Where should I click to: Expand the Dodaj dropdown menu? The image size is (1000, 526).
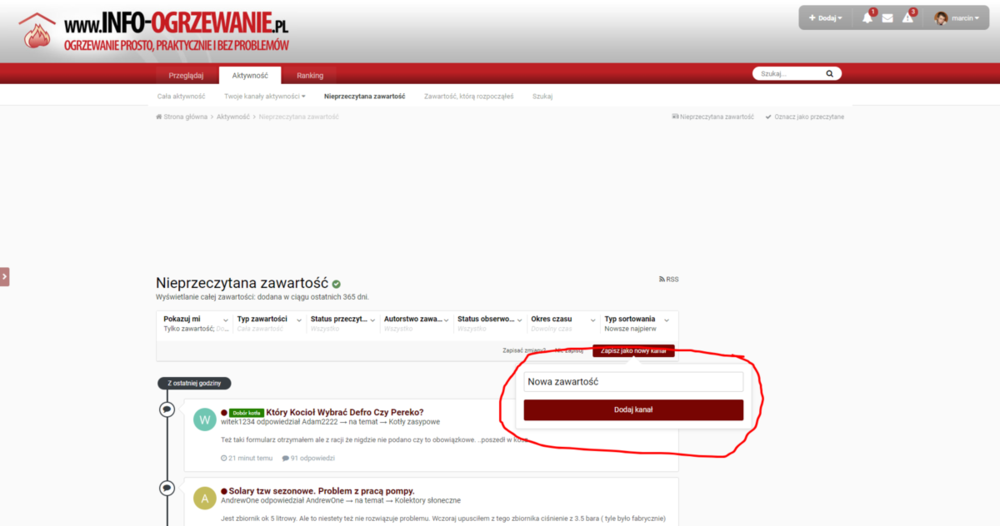point(825,18)
